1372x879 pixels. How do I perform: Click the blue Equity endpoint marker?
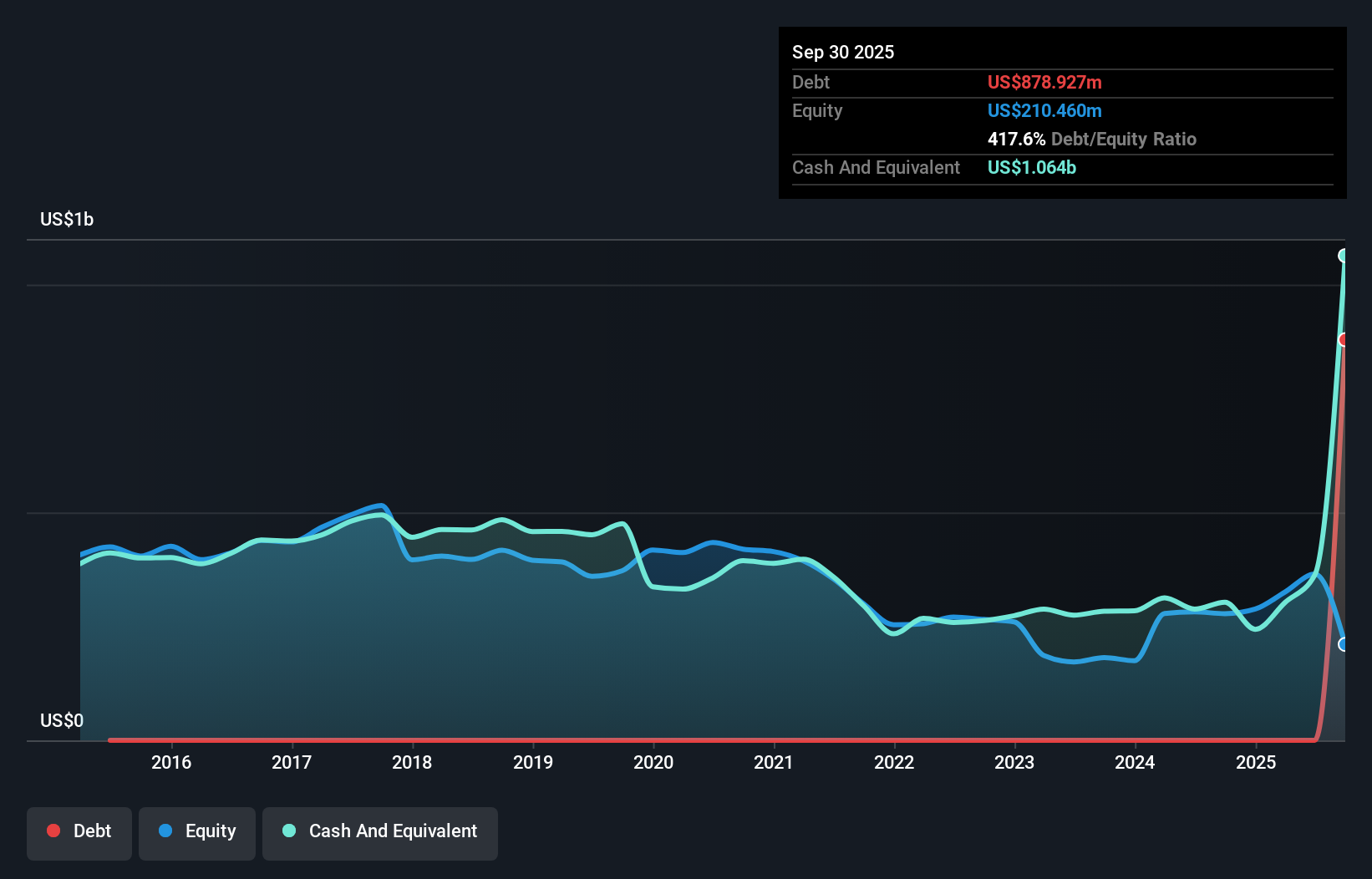(x=1344, y=644)
